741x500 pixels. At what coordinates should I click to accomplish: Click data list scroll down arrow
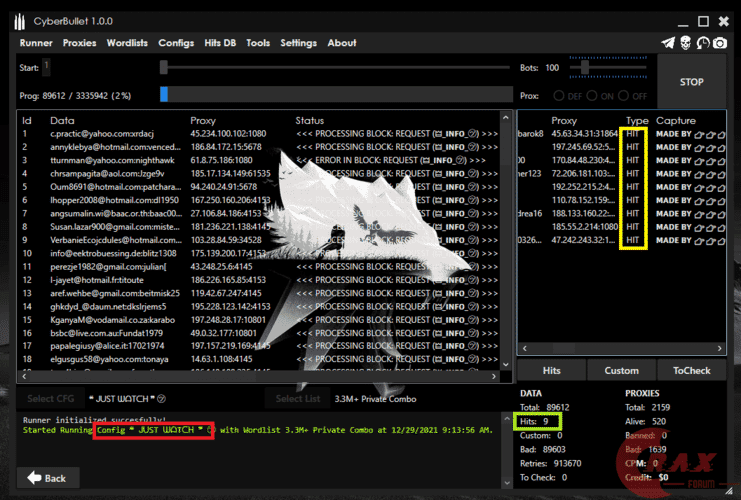[506, 364]
